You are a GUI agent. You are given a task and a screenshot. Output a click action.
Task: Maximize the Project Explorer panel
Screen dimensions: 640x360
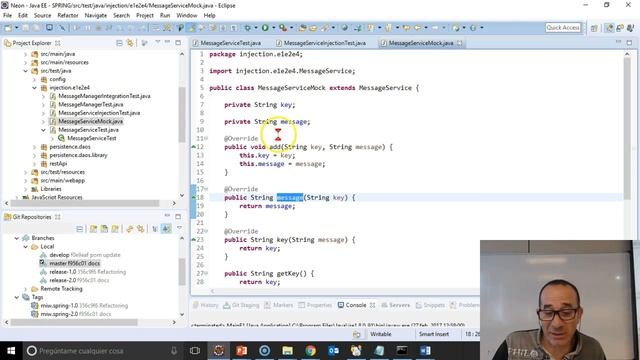tap(178, 42)
